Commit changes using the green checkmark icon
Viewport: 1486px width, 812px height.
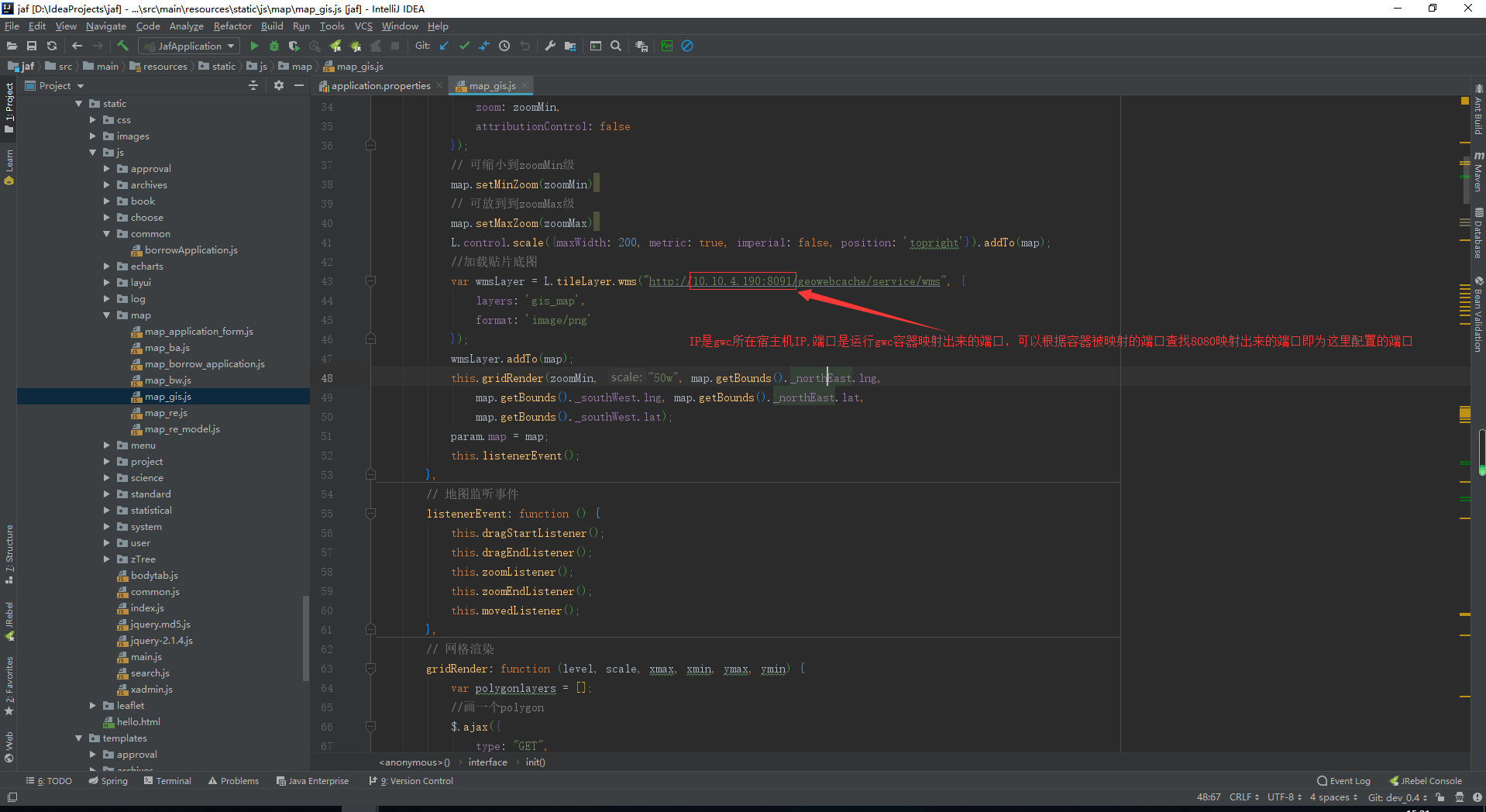click(x=463, y=46)
